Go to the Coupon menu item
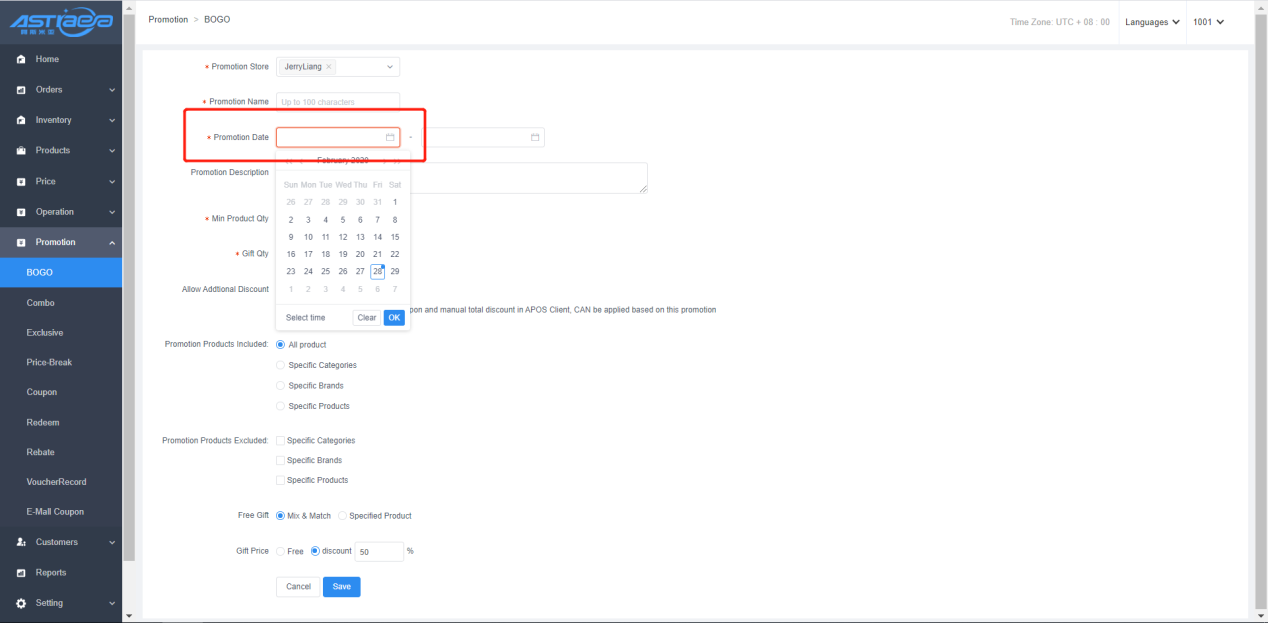 pyautogui.click(x=42, y=392)
